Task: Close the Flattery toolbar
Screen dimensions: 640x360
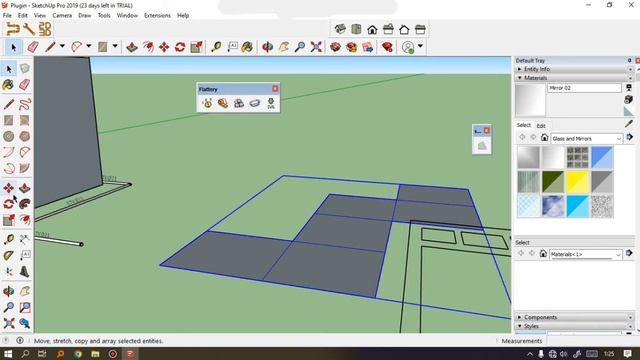Action: pyautogui.click(x=275, y=89)
